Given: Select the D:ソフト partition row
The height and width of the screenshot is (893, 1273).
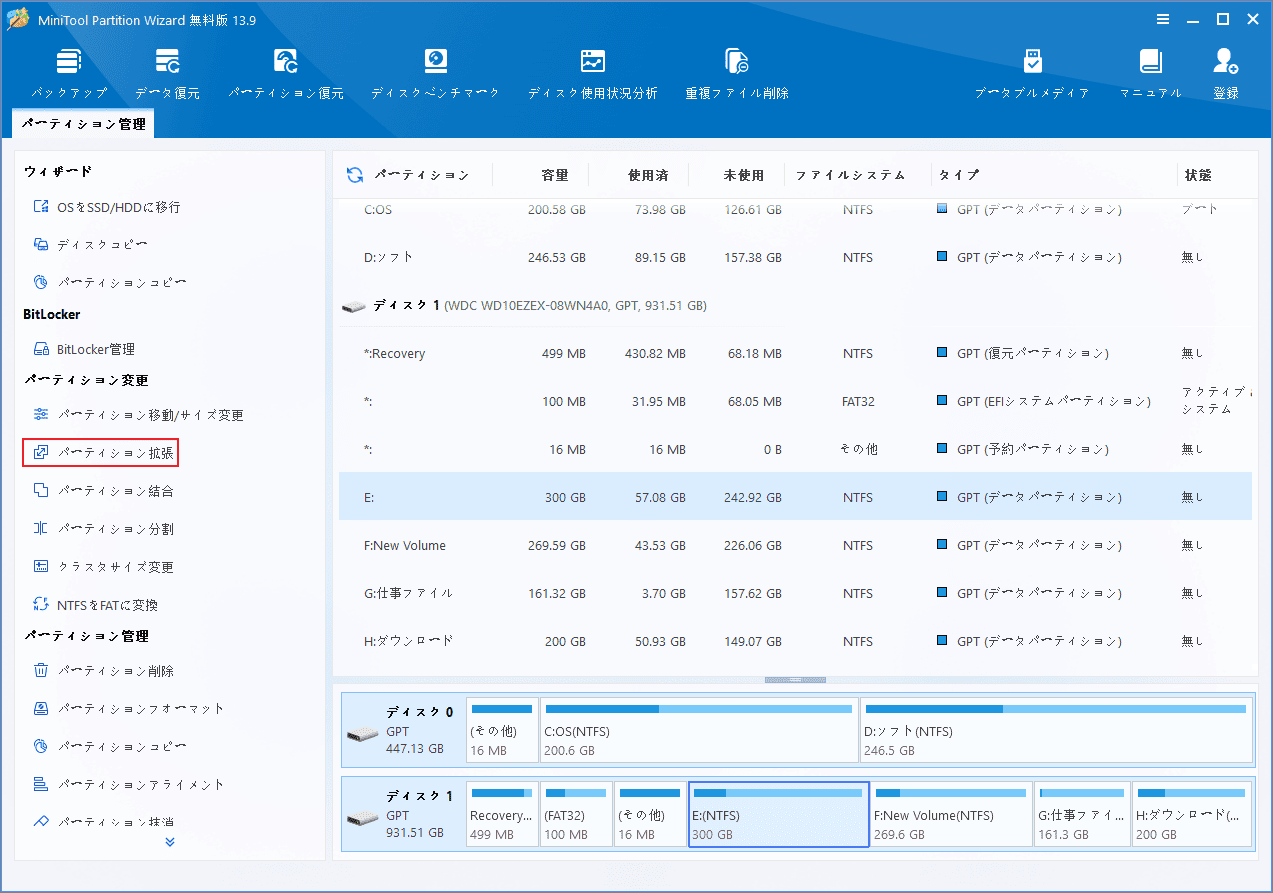Looking at the screenshot, I should (x=795, y=257).
